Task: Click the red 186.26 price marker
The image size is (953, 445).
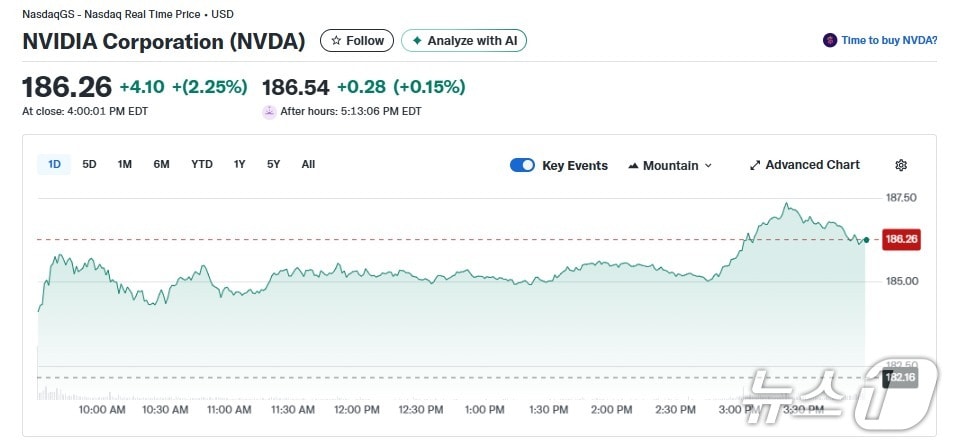Action: pos(901,239)
